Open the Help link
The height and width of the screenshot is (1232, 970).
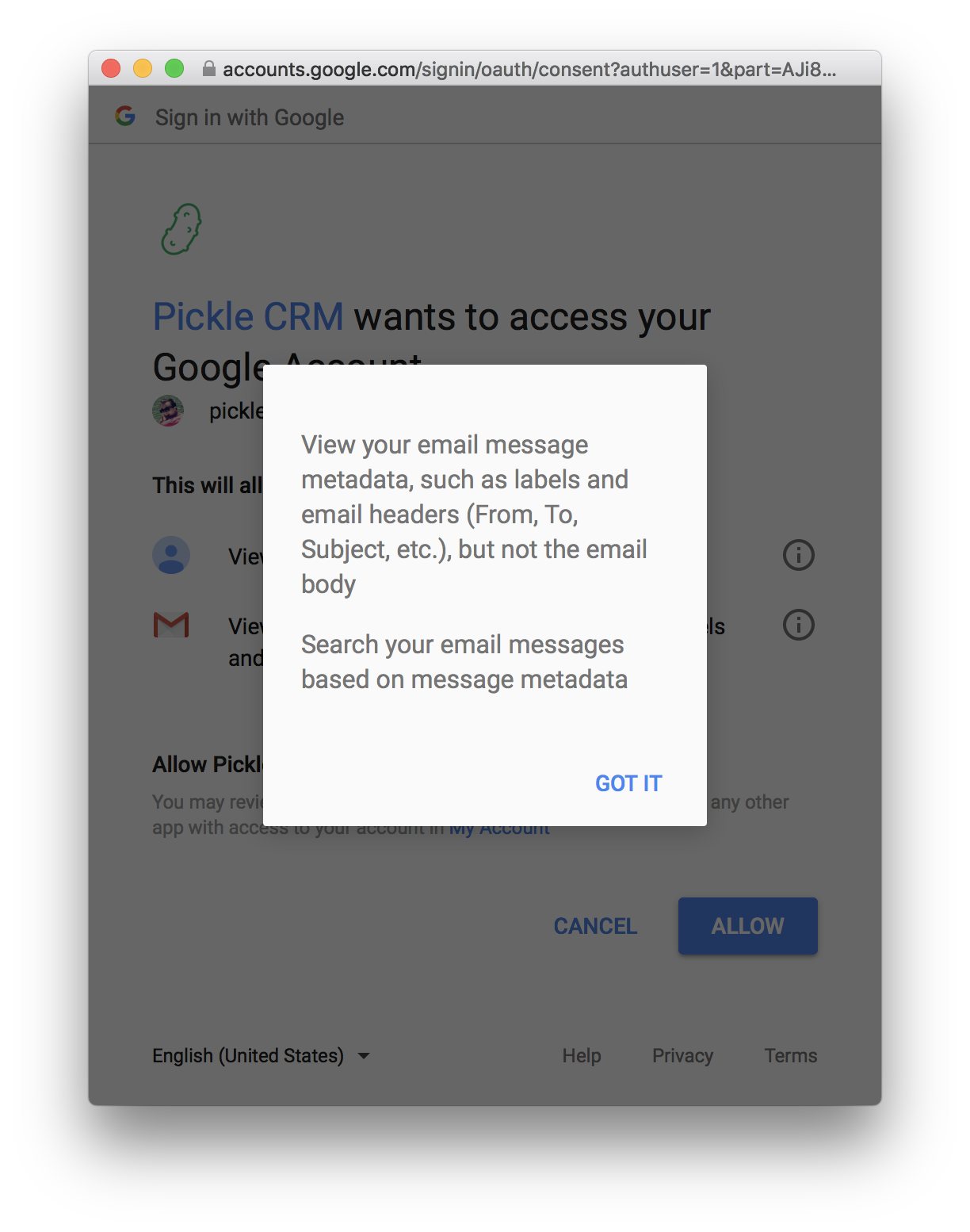pos(582,1056)
